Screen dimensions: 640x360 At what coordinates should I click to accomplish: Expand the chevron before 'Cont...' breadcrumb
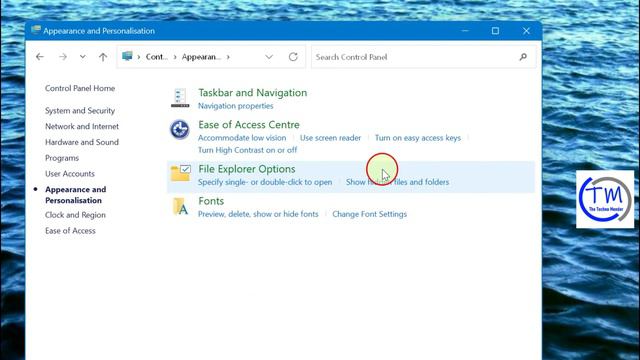tap(139, 57)
